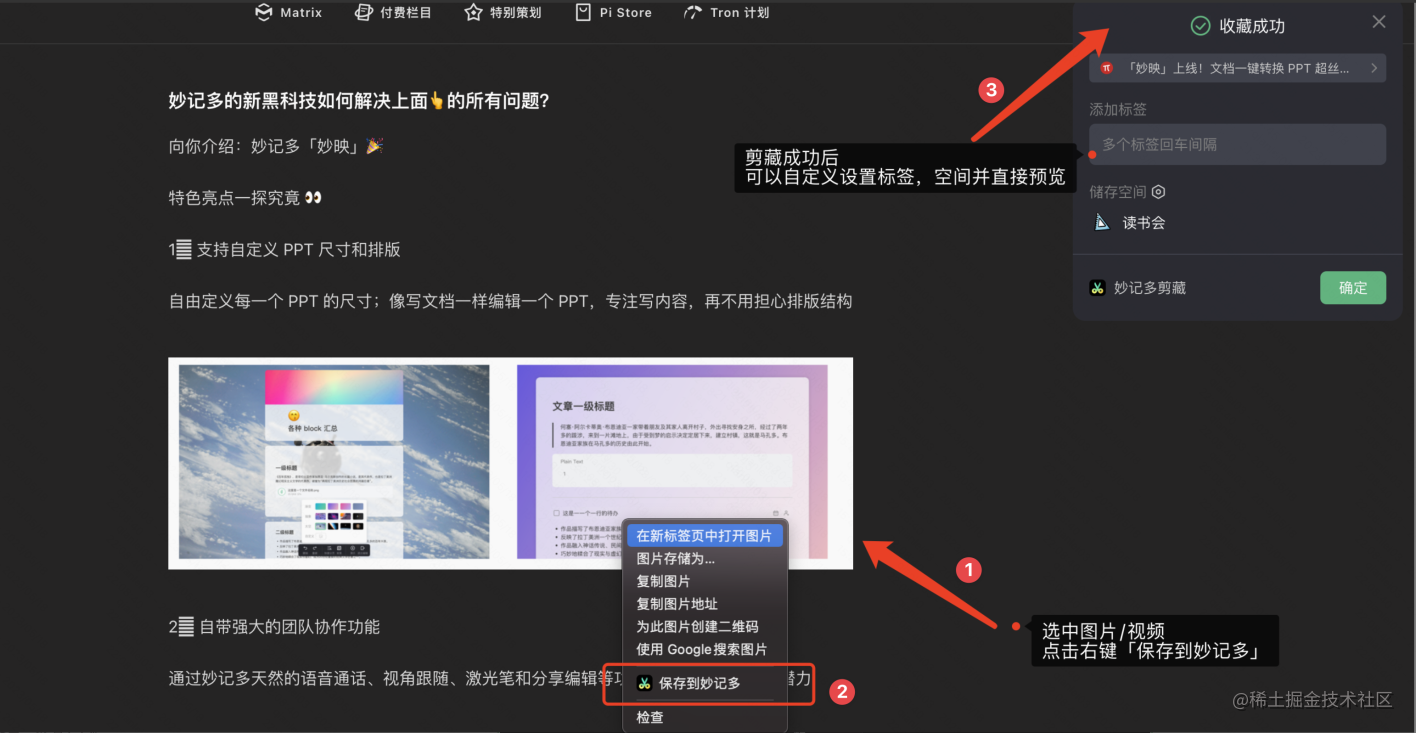Click the heading 妙记多的新黑科技如何解决上面
1416x733 pixels.
(x=360, y=100)
